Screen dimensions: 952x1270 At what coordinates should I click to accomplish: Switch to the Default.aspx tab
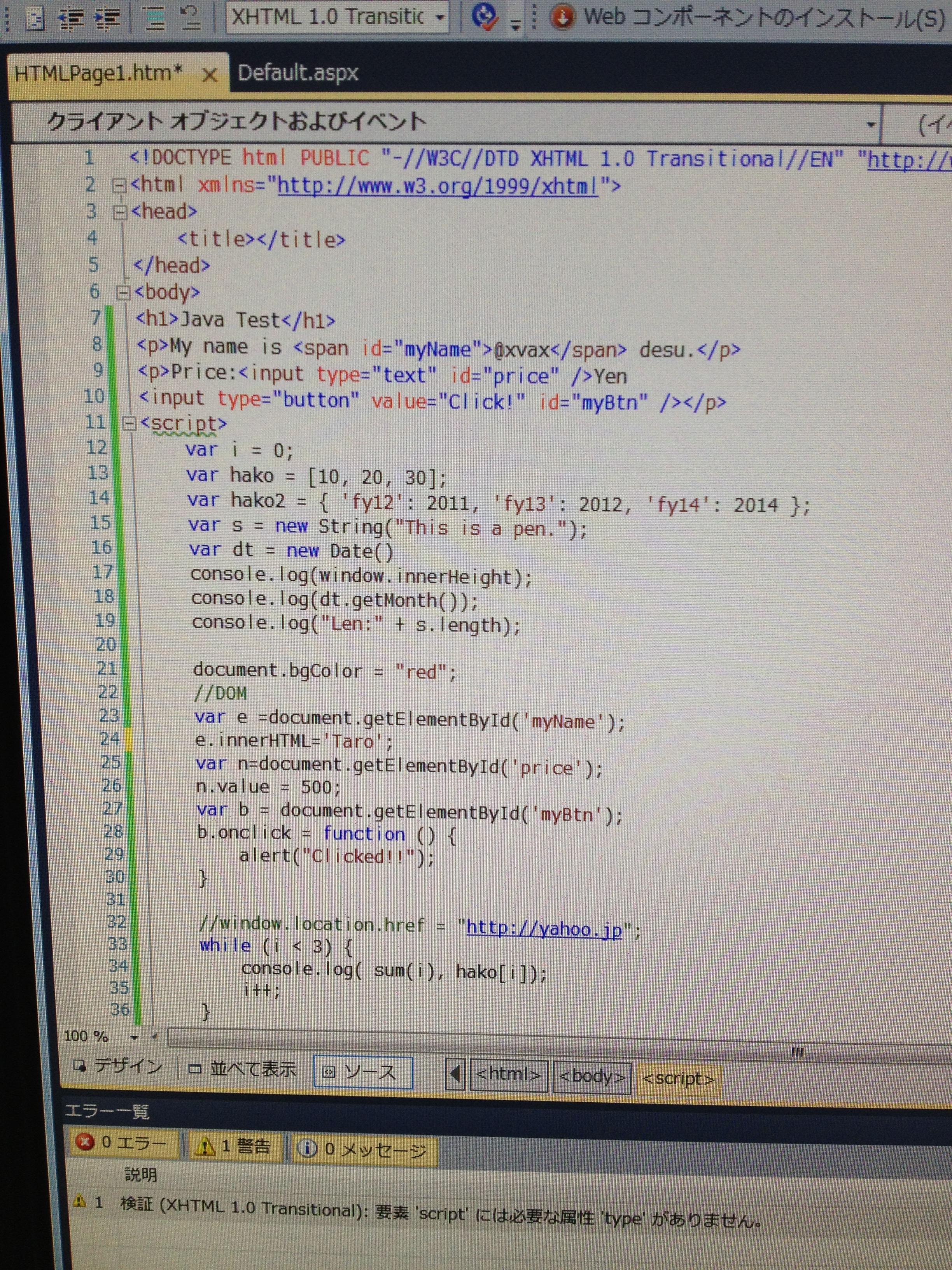tap(298, 73)
